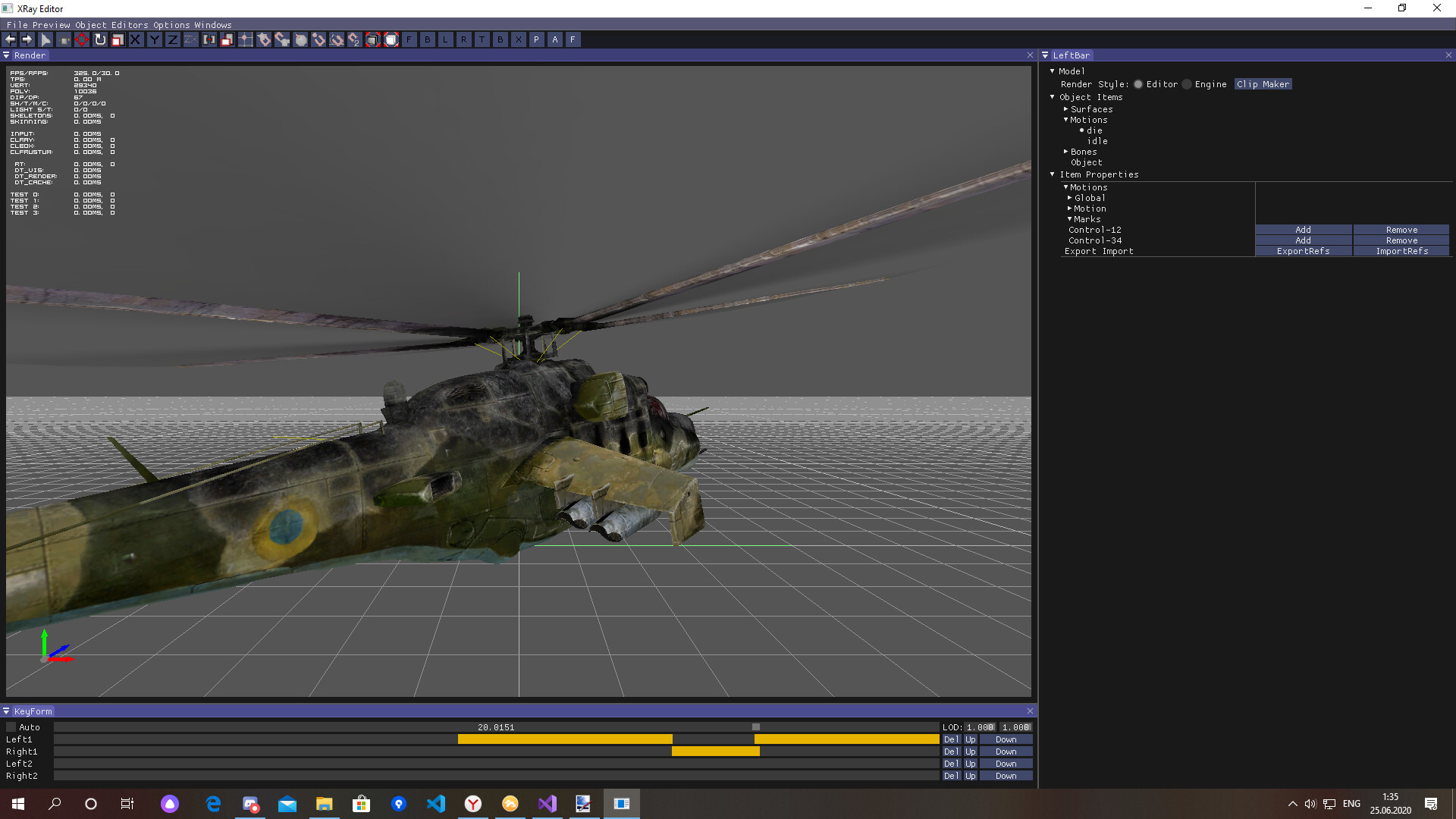1456x819 pixels.
Task: Click the redo right-arrow toolbar icon
Action: pyautogui.click(x=28, y=39)
